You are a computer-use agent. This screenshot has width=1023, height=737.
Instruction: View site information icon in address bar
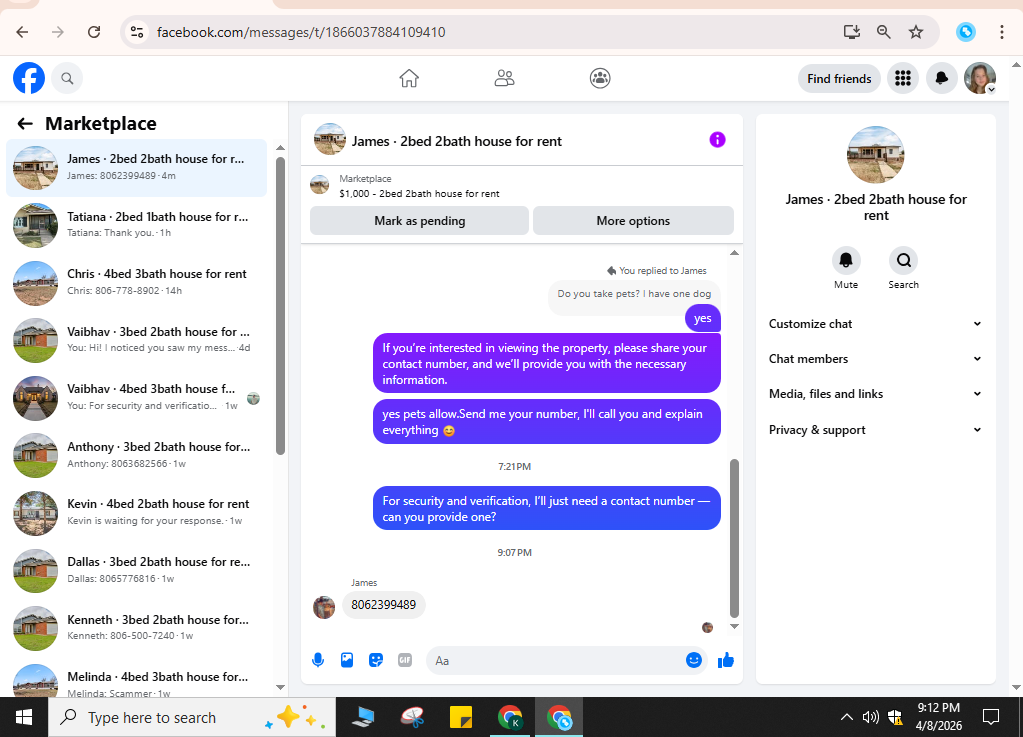(x=136, y=32)
